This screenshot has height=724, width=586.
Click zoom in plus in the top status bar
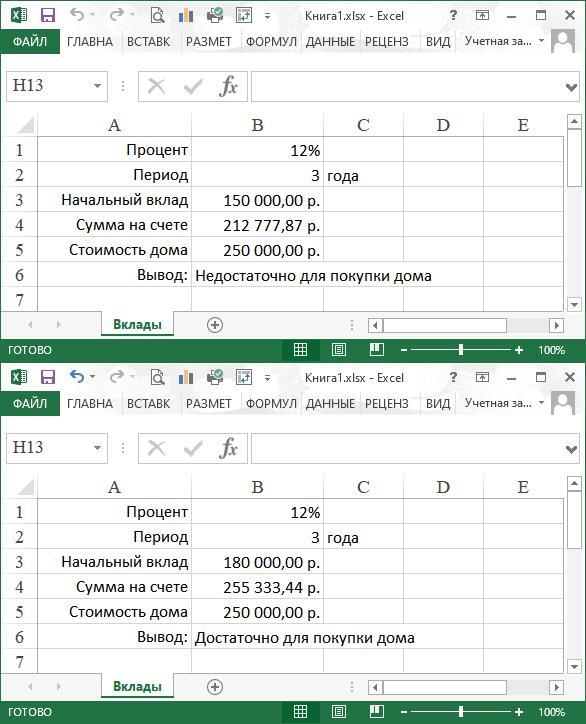(519, 350)
